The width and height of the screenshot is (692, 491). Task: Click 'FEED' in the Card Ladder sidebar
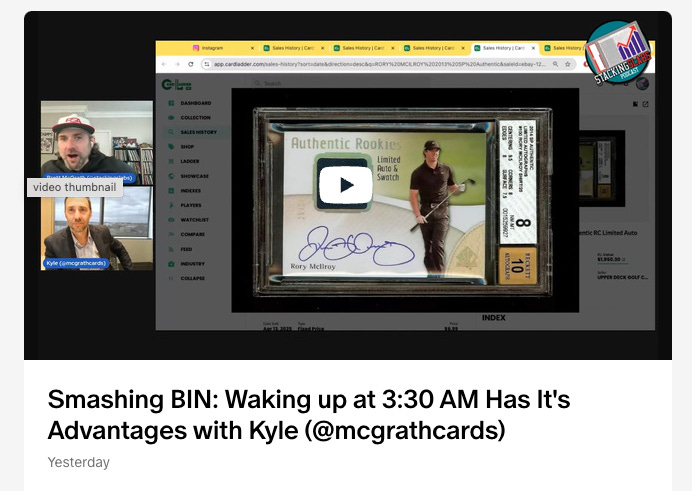(x=186, y=249)
